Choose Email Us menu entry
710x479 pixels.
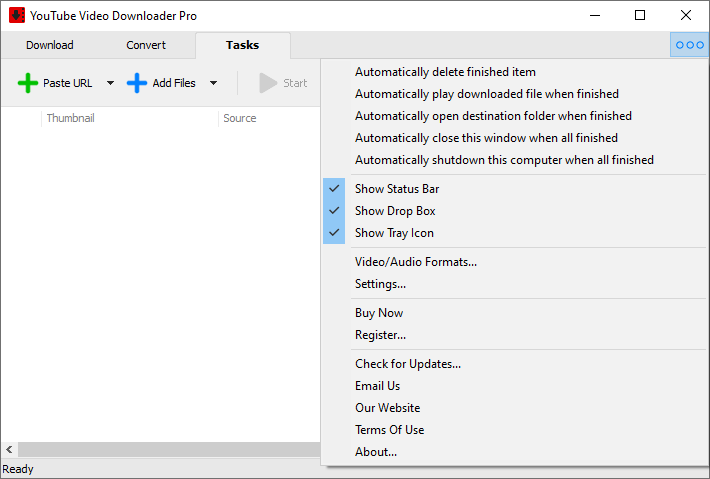(x=514, y=386)
